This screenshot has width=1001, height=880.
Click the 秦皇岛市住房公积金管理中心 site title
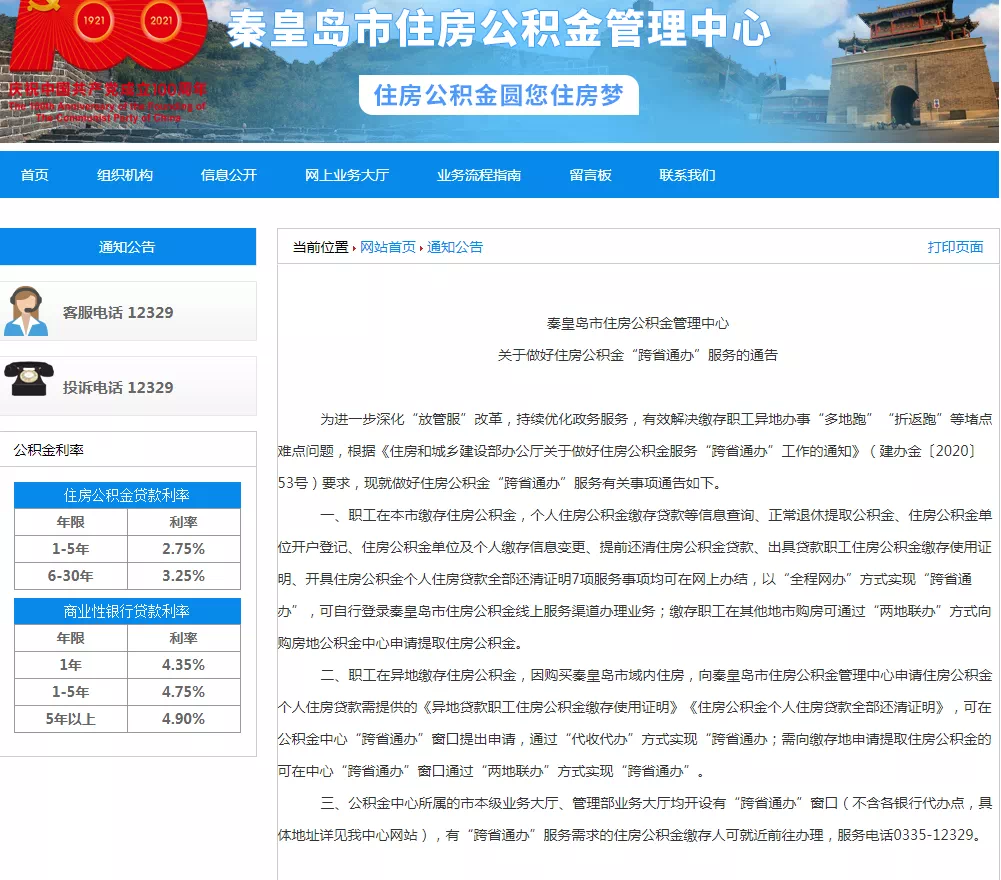pos(498,30)
